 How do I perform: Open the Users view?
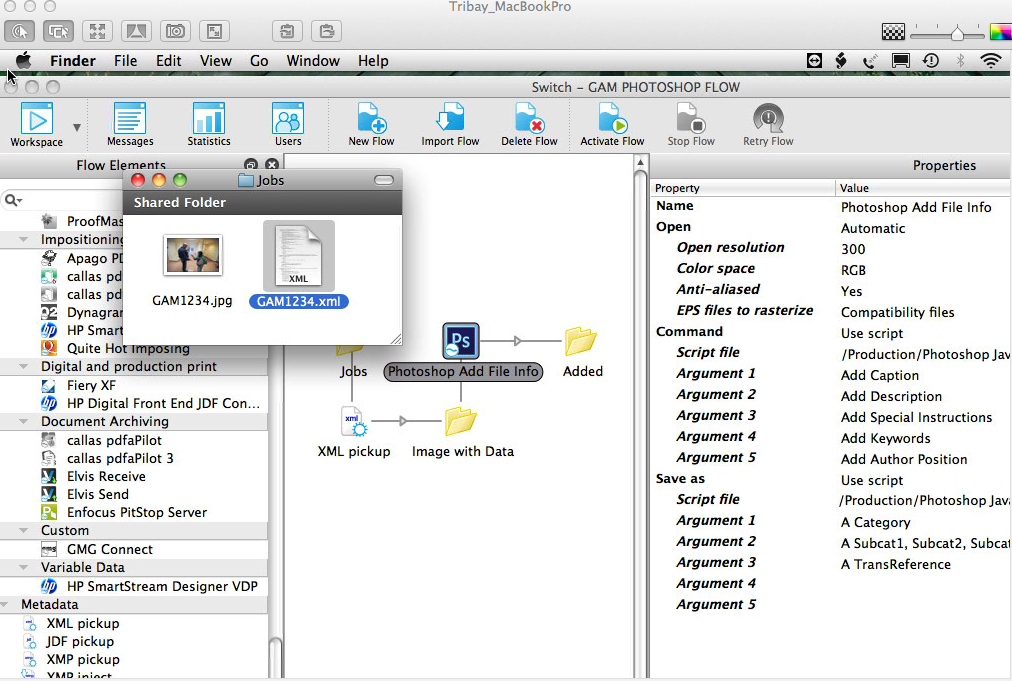coord(288,125)
